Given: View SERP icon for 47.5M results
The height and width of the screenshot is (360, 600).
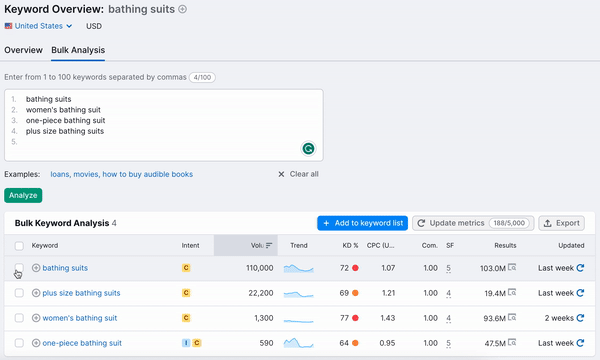Looking at the screenshot, I should pyautogui.click(x=512, y=342).
